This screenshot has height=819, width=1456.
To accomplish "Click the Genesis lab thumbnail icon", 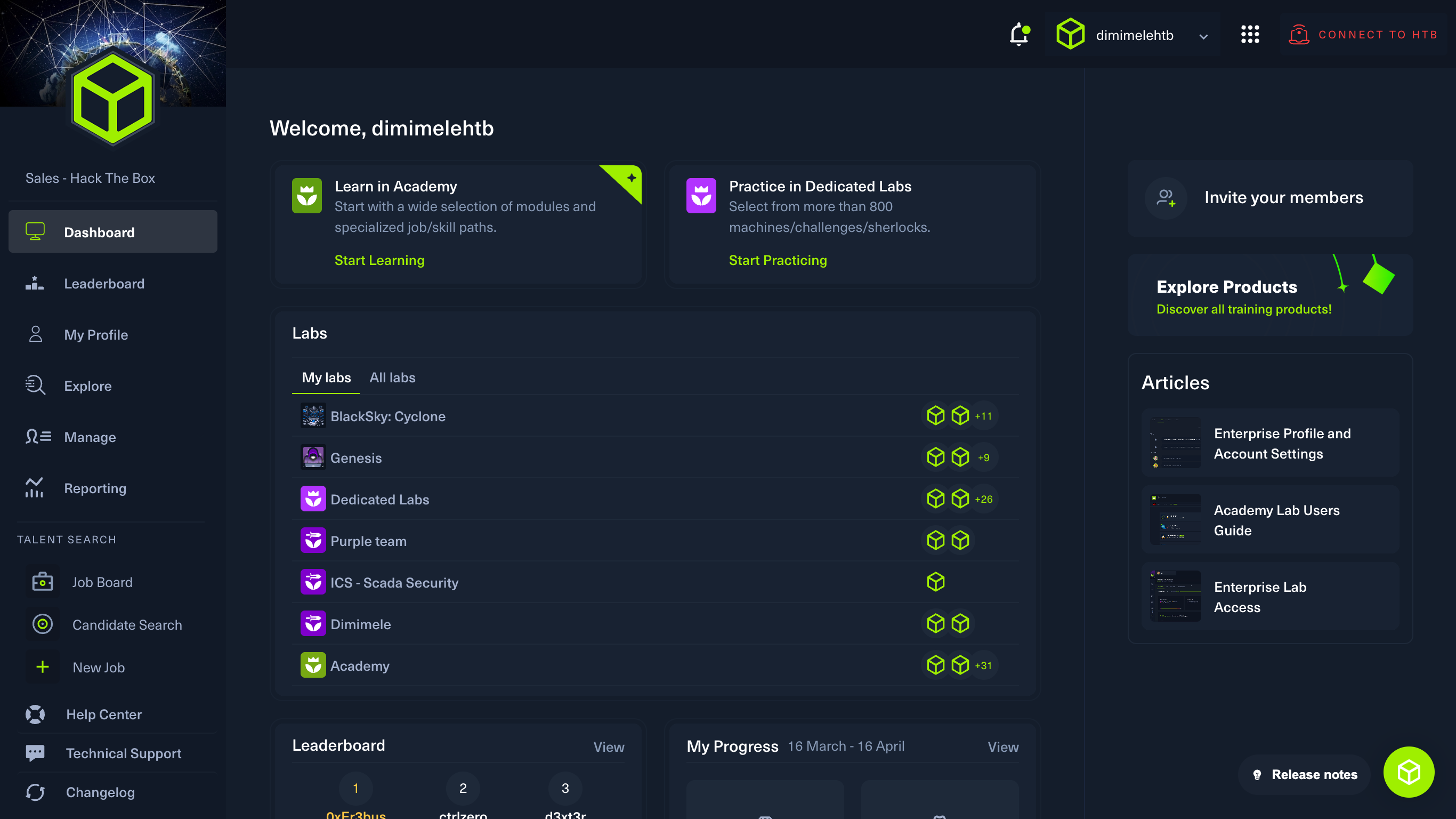I will point(313,457).
